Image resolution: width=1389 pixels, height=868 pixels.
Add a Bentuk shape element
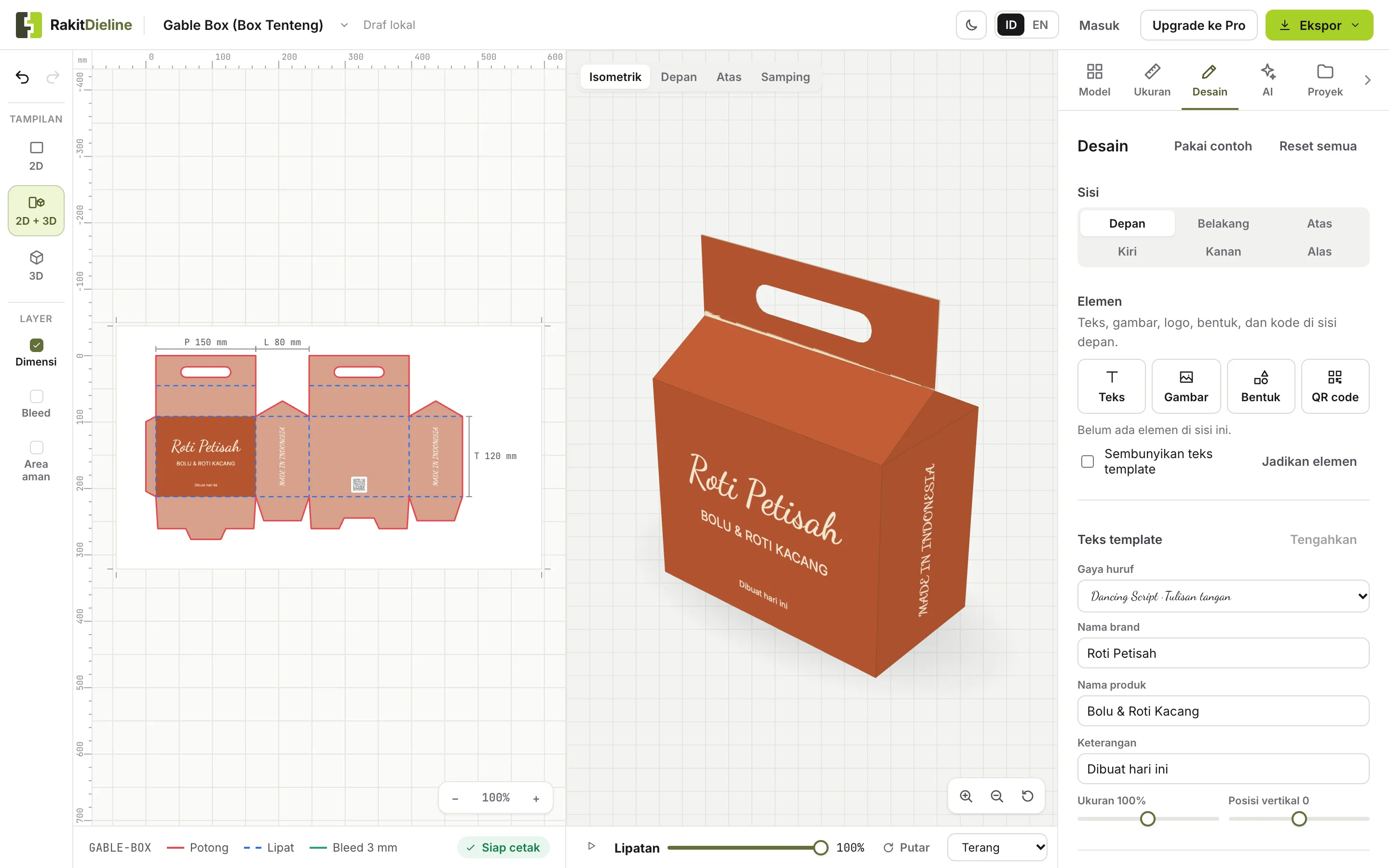tap(1260, 386)
